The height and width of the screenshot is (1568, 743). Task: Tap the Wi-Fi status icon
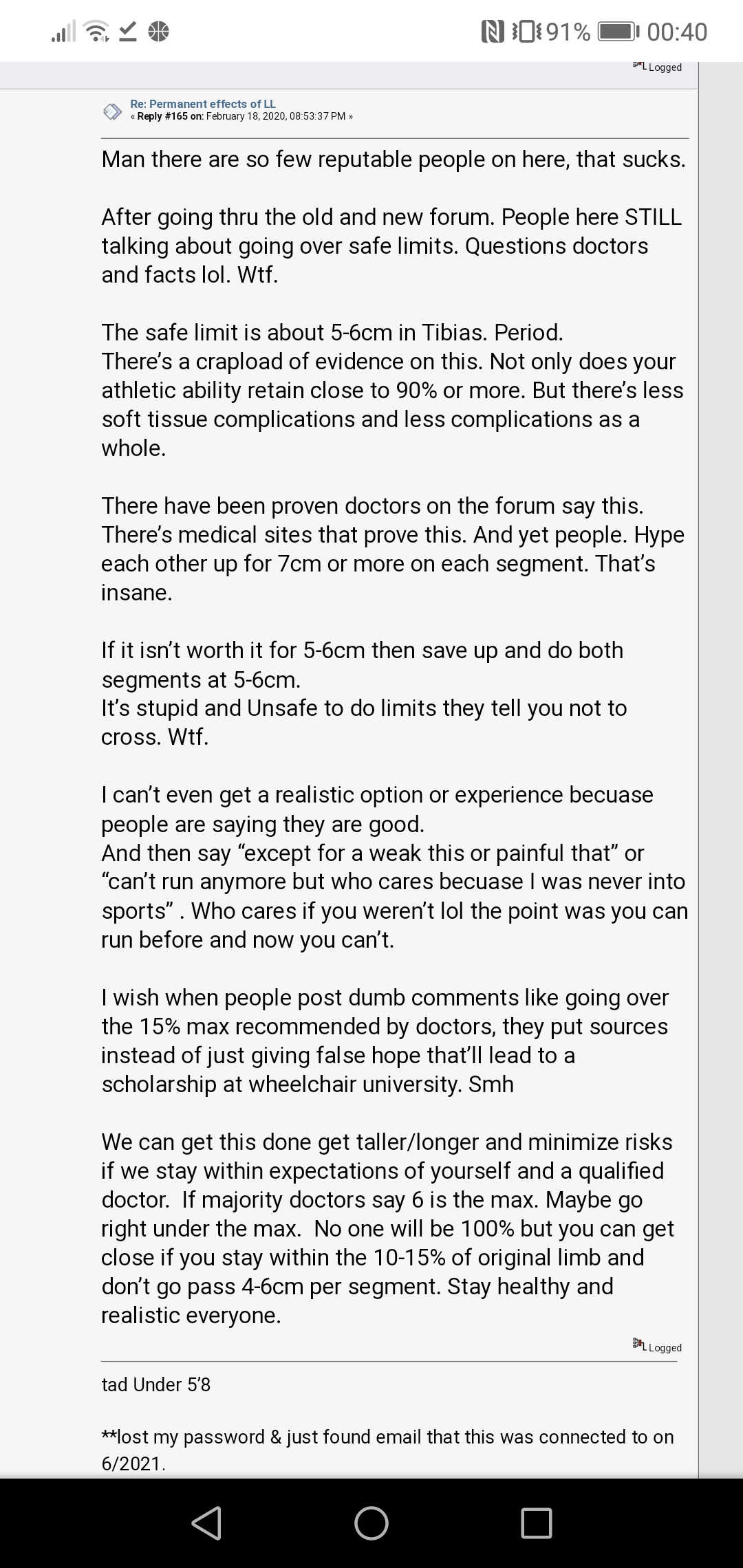98,32
